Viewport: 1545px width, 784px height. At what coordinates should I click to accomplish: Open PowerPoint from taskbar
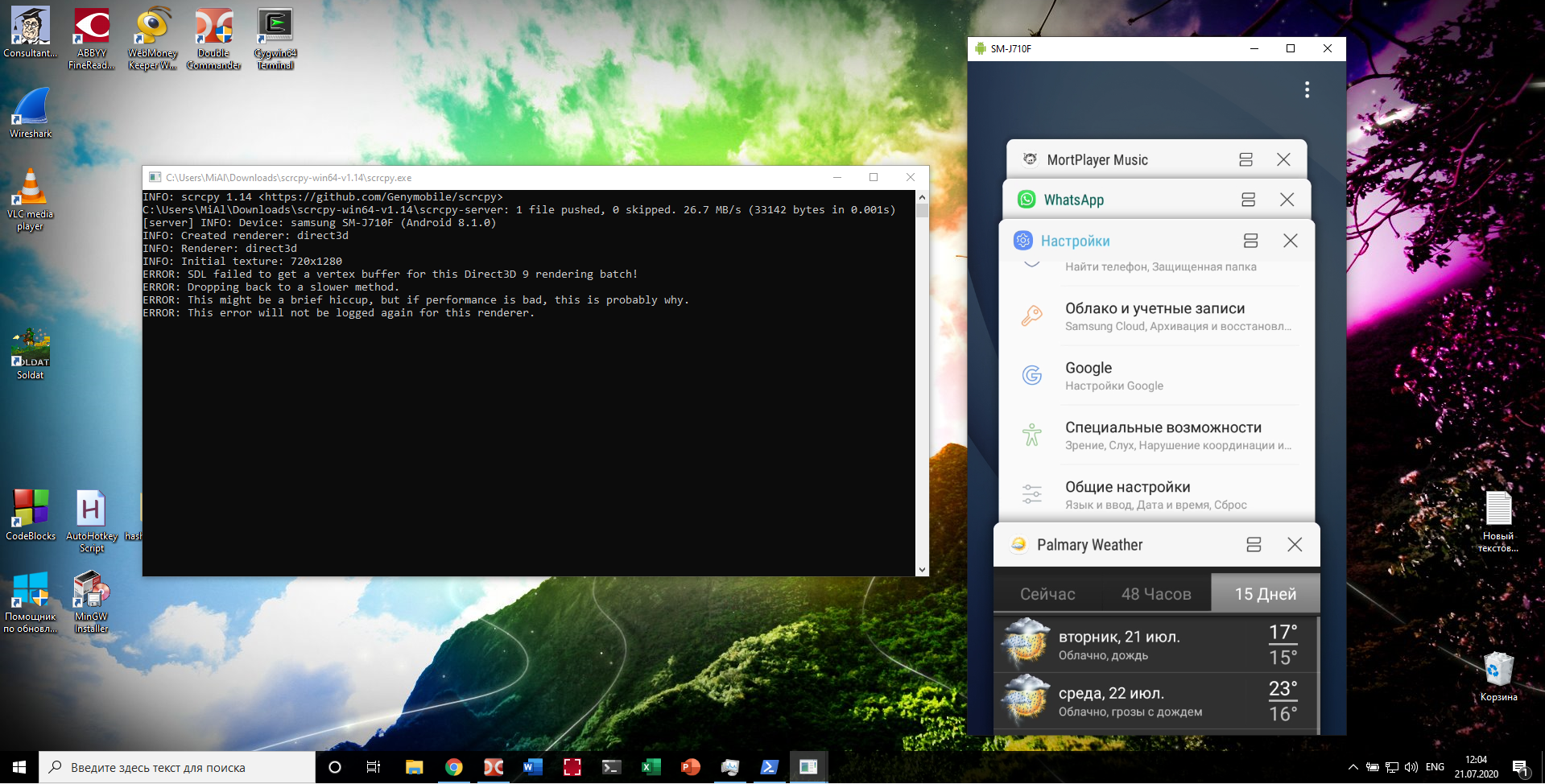[x=690, y=767]
